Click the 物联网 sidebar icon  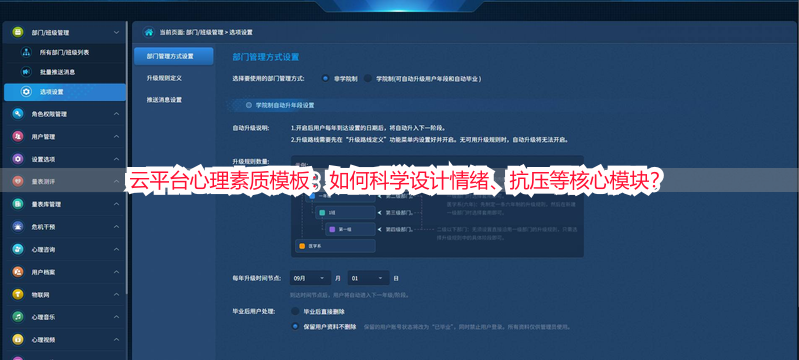(x=18, y=294)
